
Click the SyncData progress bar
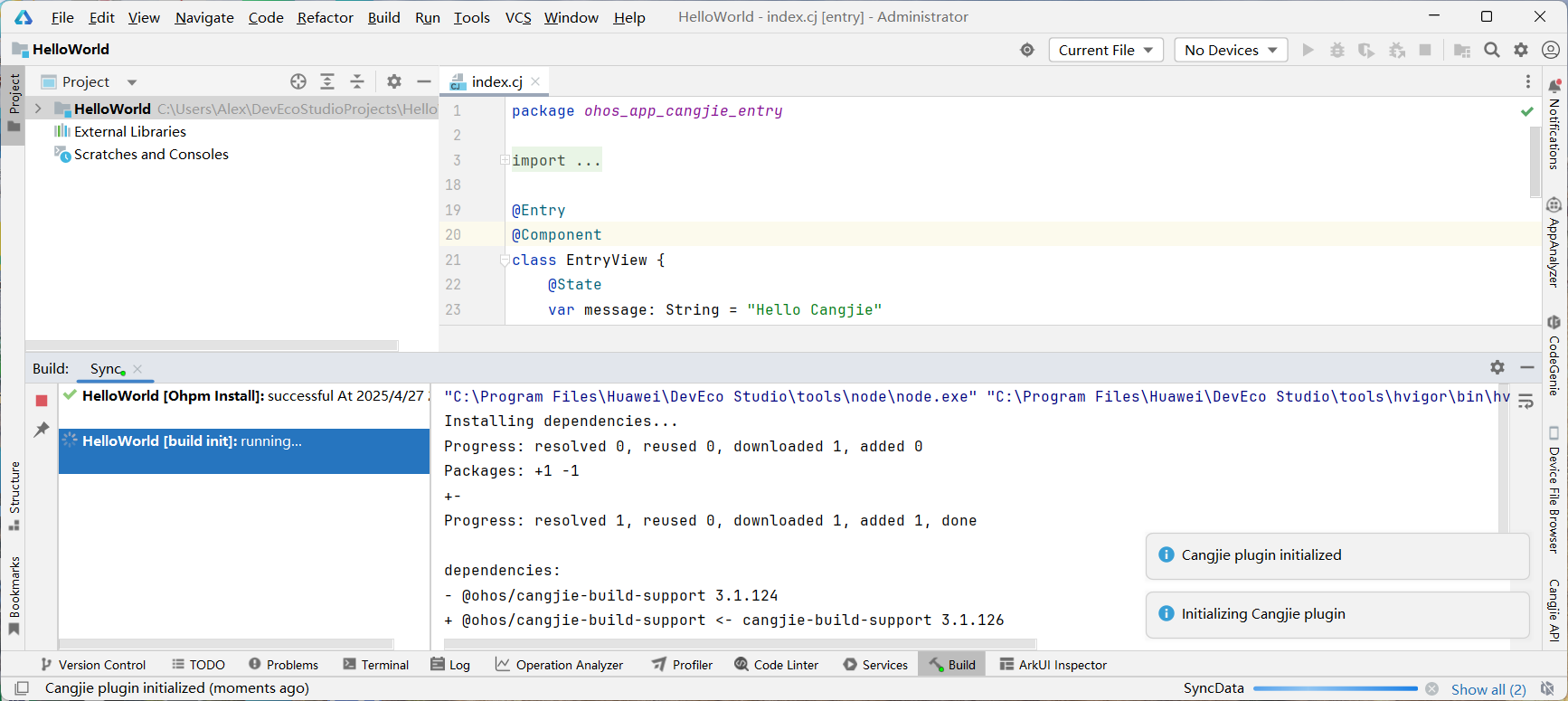[1335, 689]
